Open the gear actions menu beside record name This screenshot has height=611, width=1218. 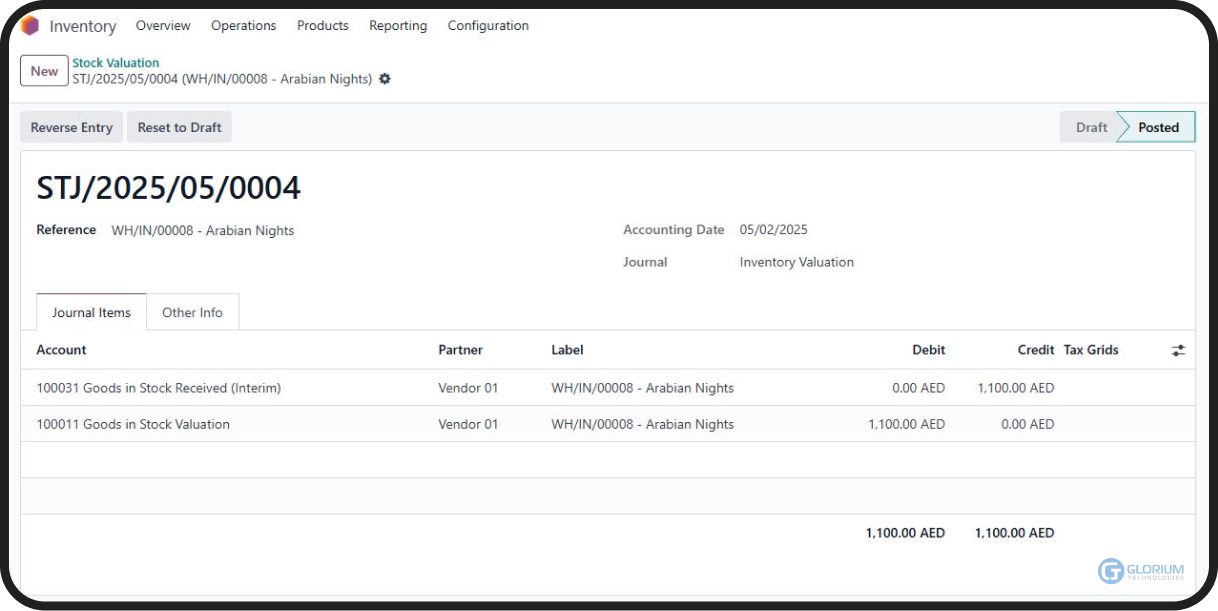(385, 79)
